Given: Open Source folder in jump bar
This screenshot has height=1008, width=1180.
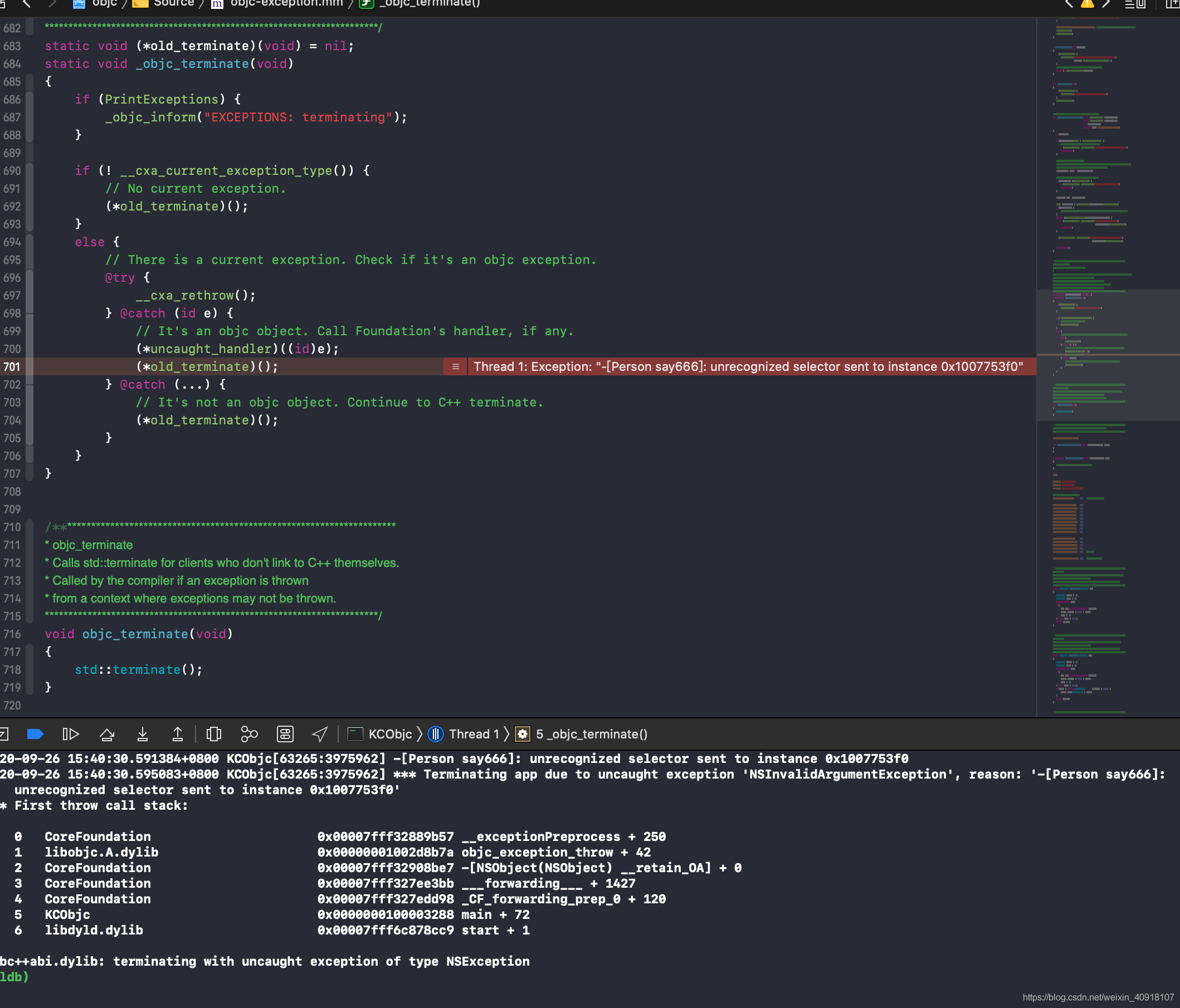Looking at the screenshot, I should click(x=174, y=3).
